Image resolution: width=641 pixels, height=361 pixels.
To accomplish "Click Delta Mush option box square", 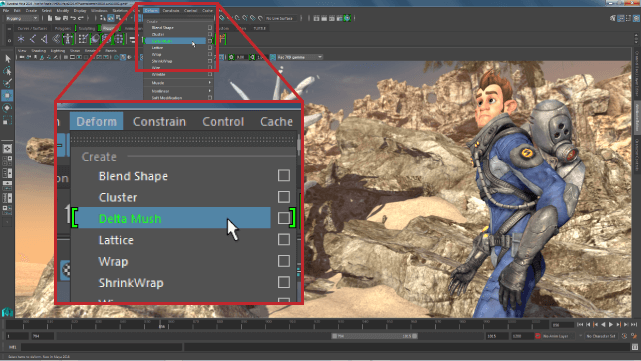I will [284, 218].
